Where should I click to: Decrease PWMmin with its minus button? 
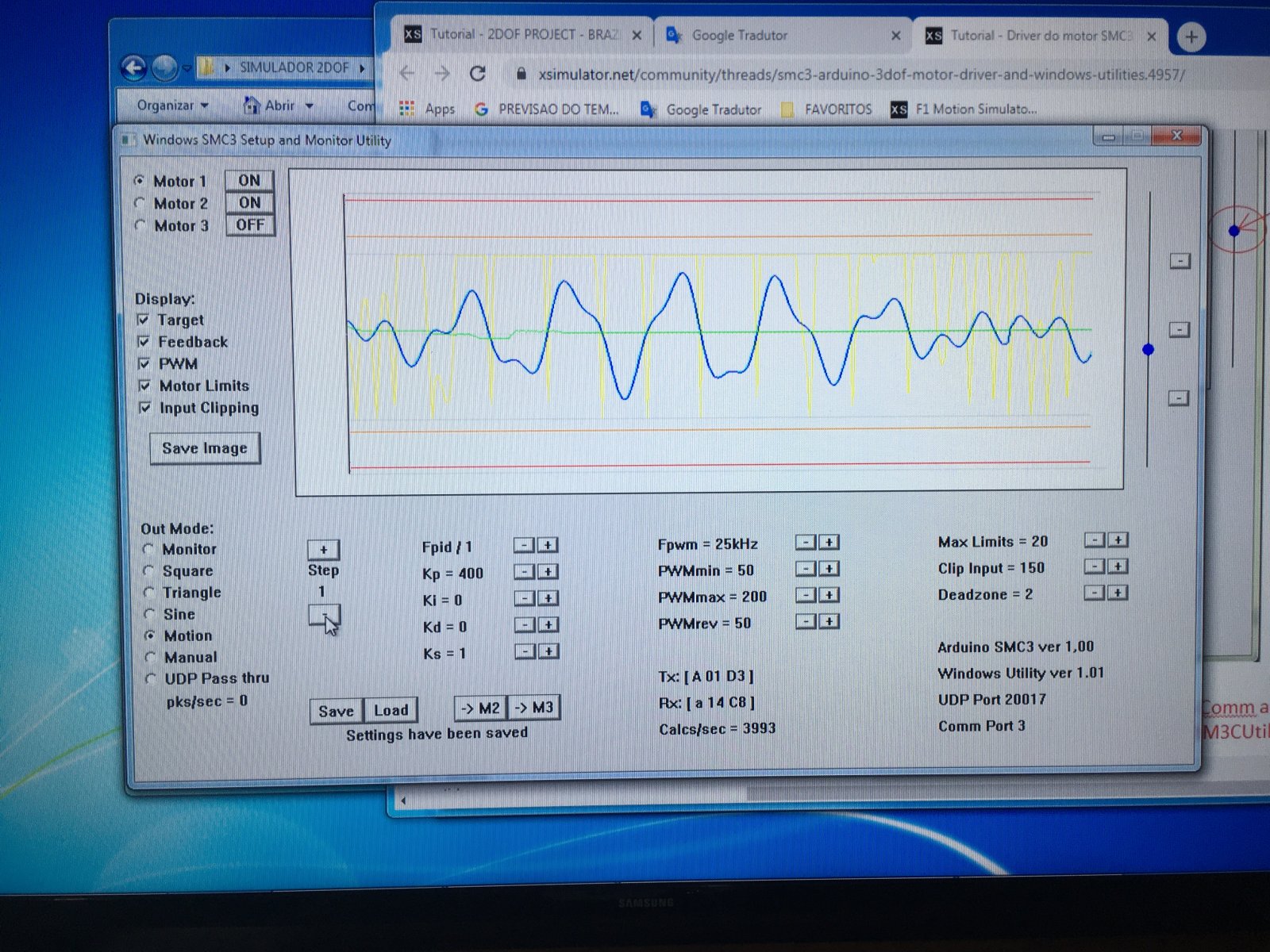pyautogui.click(x=806, y=569)
